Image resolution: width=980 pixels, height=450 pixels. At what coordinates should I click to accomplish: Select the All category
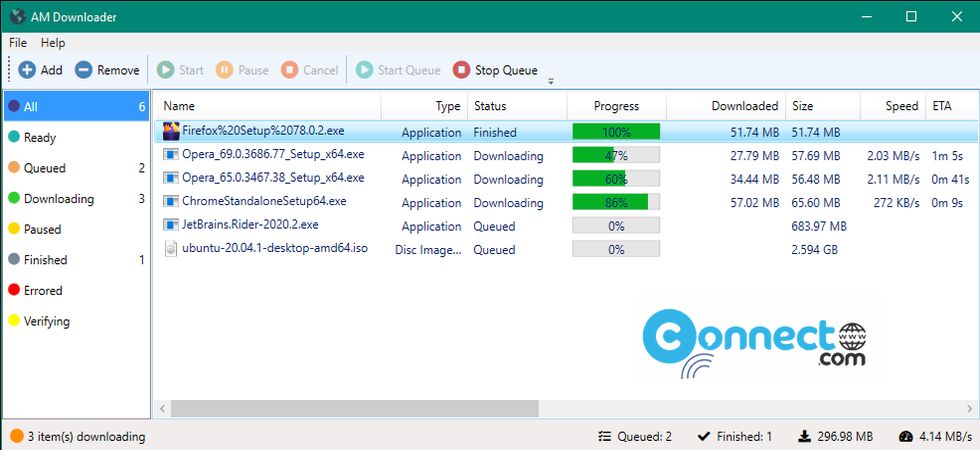pos(76,106)
